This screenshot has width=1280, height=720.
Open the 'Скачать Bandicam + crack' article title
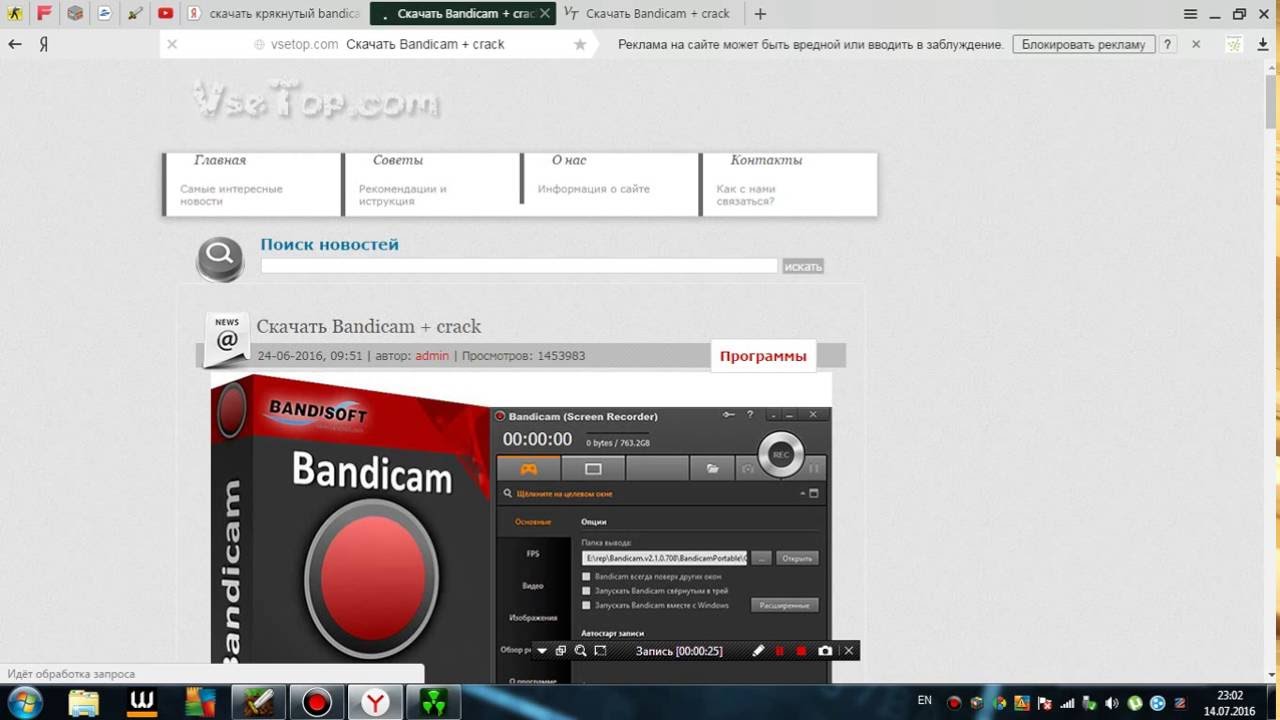coord(369,326)
